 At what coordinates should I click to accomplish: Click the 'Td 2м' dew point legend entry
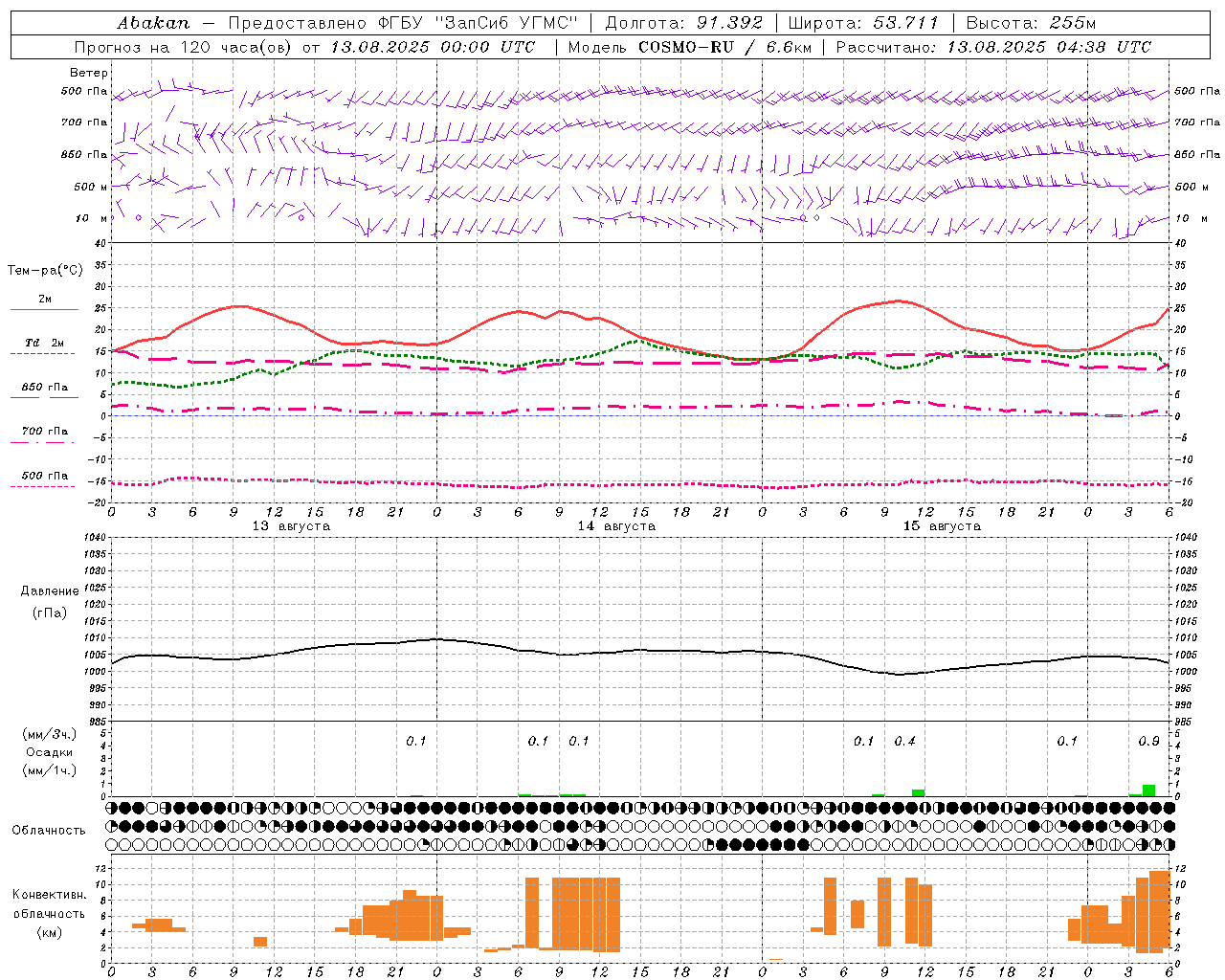45,343
